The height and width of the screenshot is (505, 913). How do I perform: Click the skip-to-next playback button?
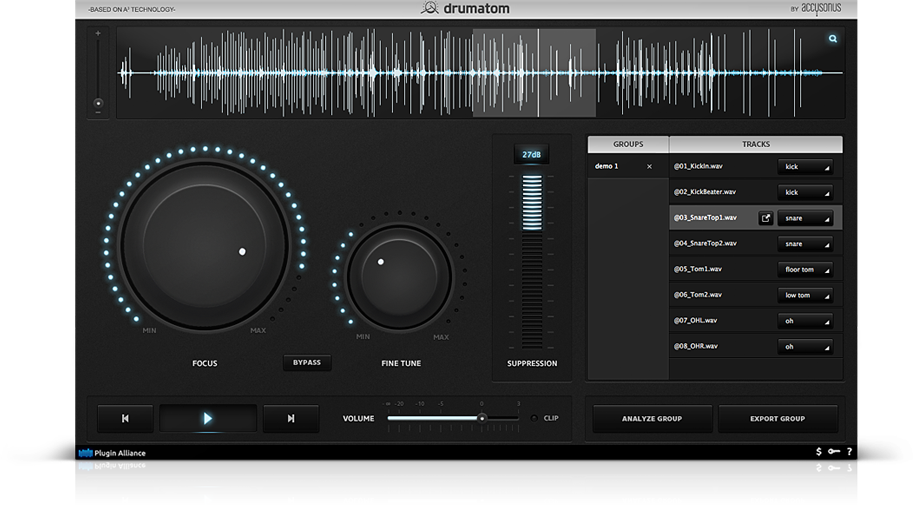[291, 418]
